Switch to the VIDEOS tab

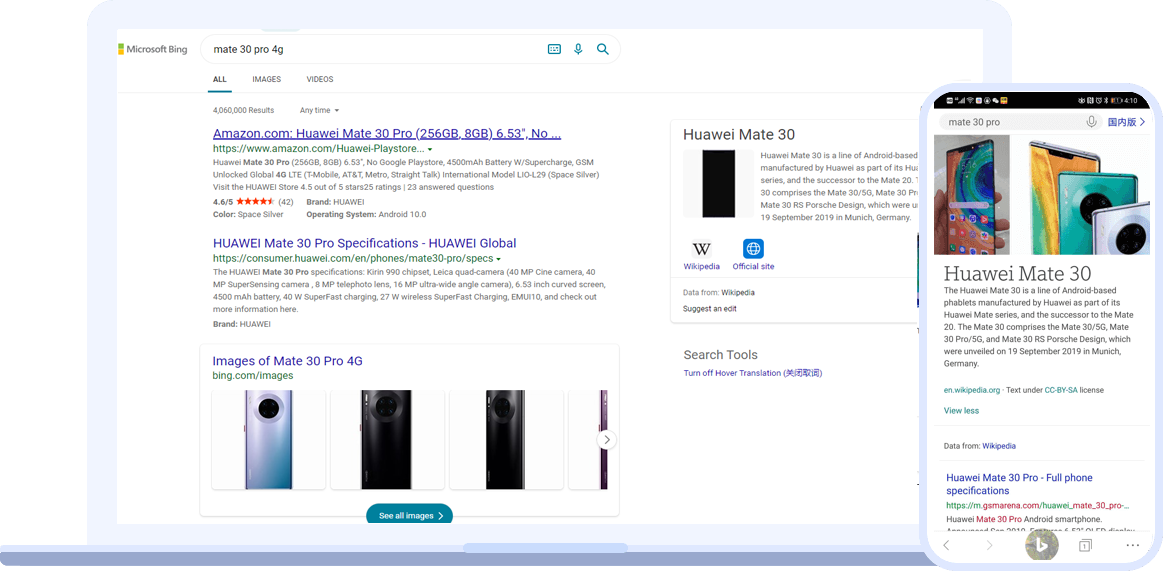coord(320,79)
